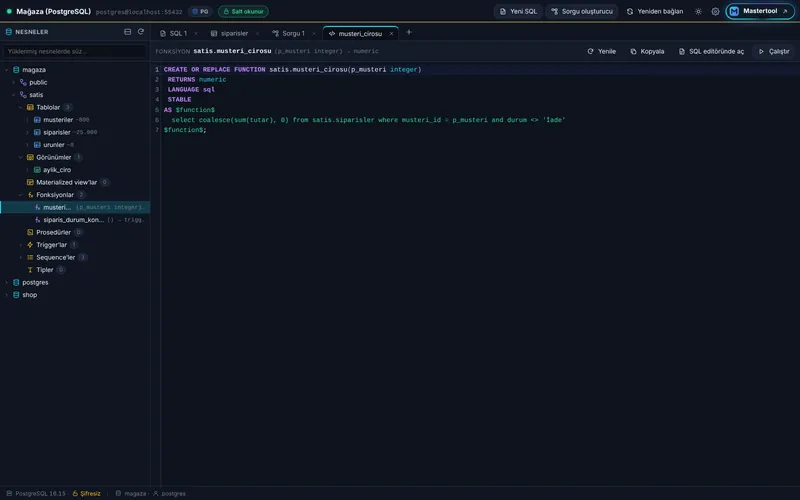Expand the postgres database
The height and width of the screenshot is (500, 800).
pyautogui.click(x=7, y=282)
